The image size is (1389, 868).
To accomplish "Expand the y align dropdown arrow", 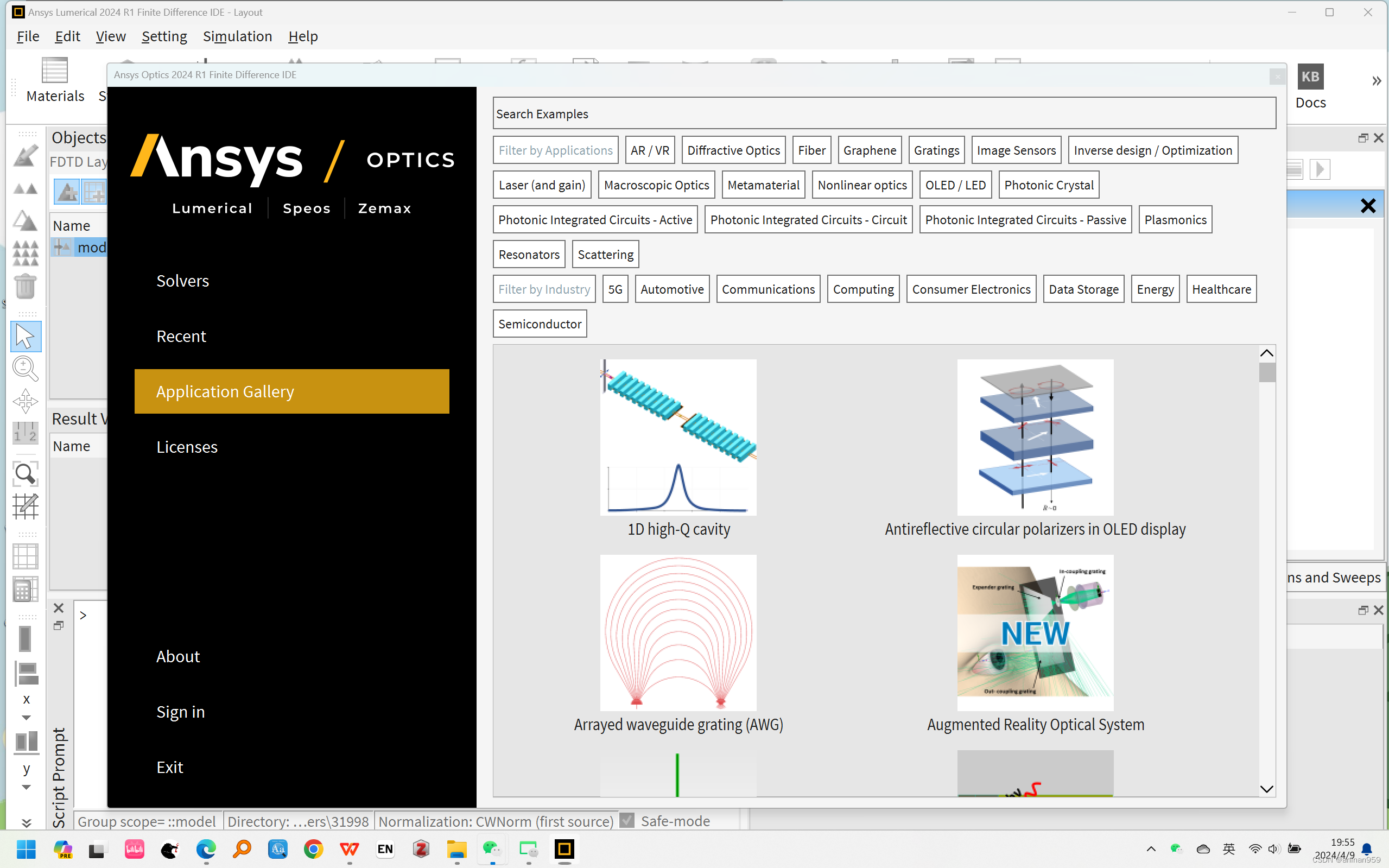I will pos(26,787).
